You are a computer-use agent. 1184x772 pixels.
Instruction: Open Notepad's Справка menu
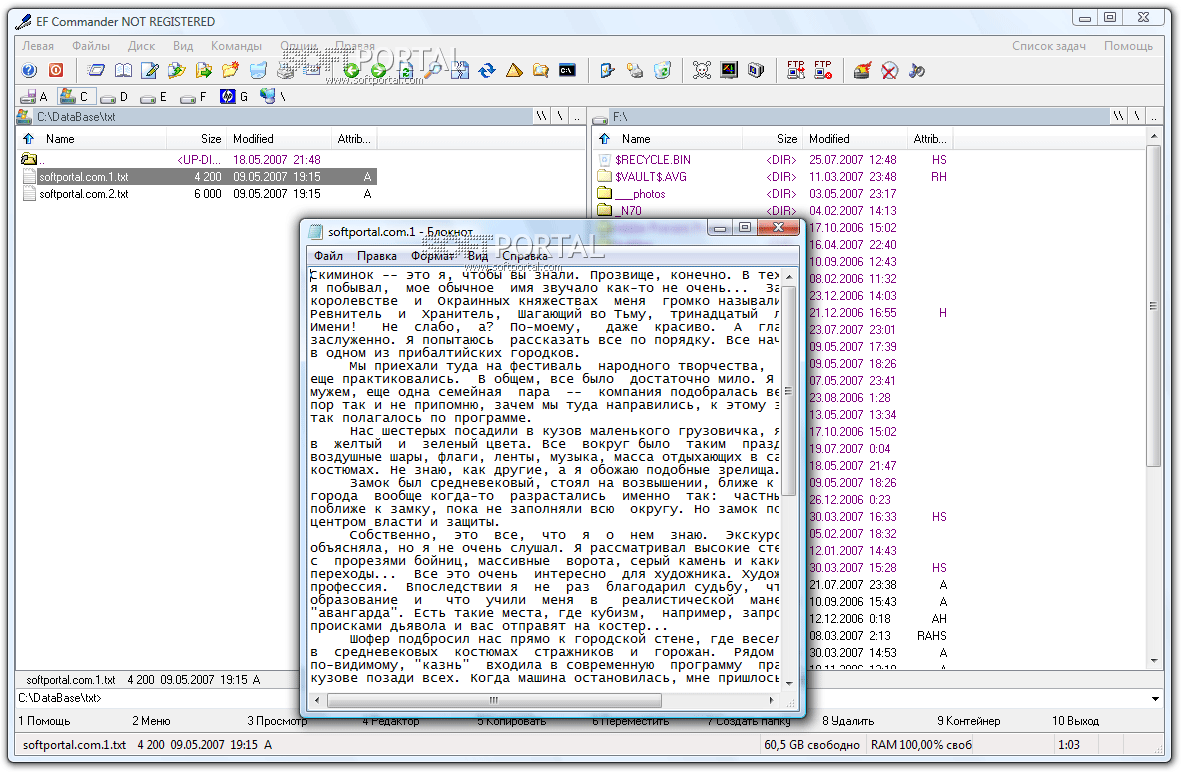pyautogui.click(x=525, y=256)
